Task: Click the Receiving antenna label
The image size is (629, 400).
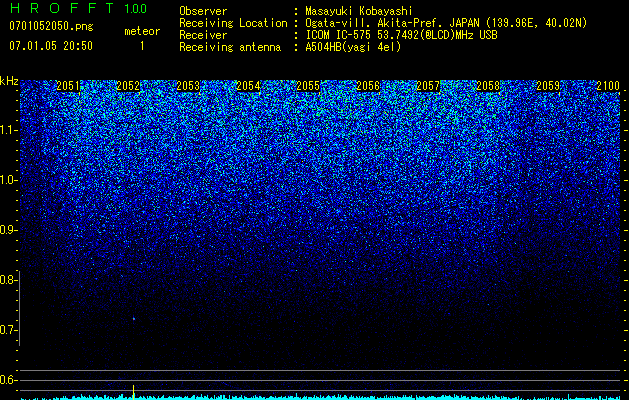Action: (x=230, y=47)
